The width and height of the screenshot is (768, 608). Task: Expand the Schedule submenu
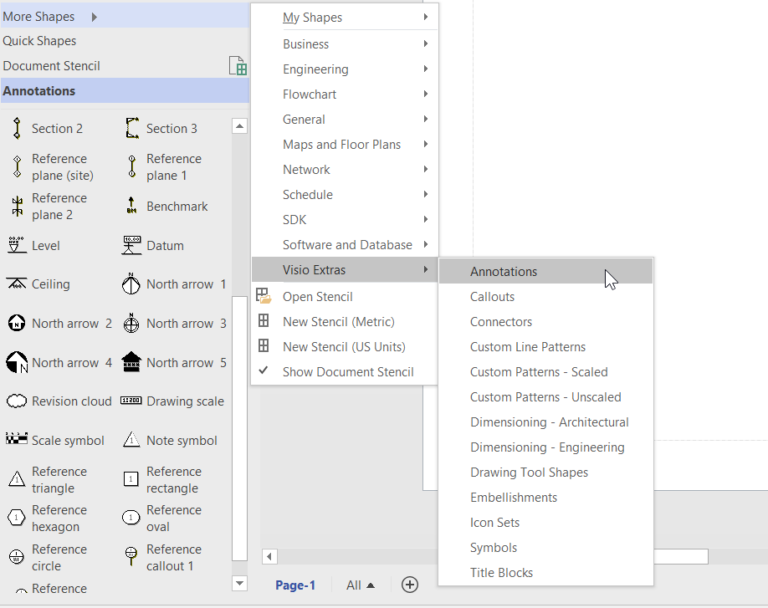pos(345,195)
